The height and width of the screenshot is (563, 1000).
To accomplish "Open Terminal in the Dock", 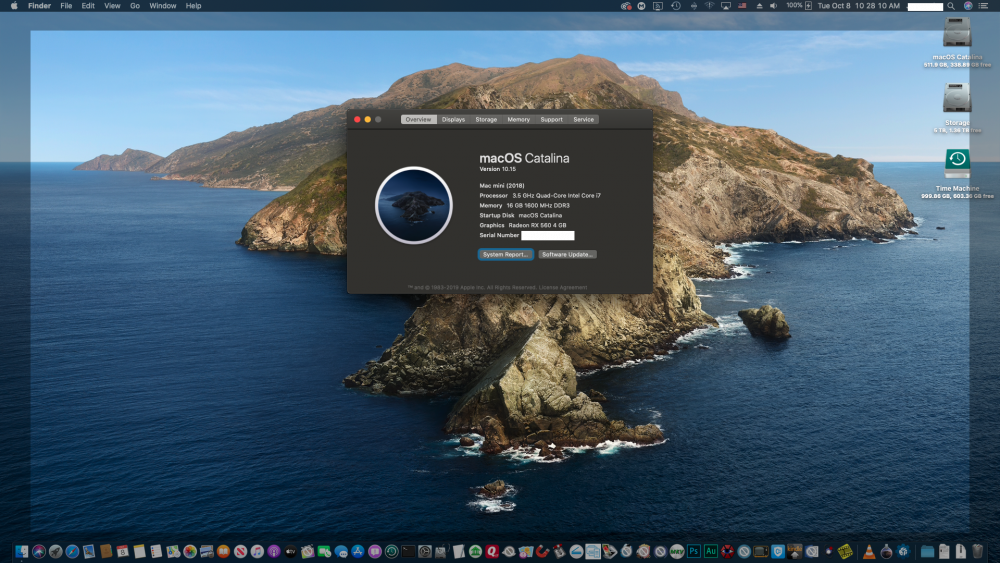I will pyautogui.click(x=408, y=552).
